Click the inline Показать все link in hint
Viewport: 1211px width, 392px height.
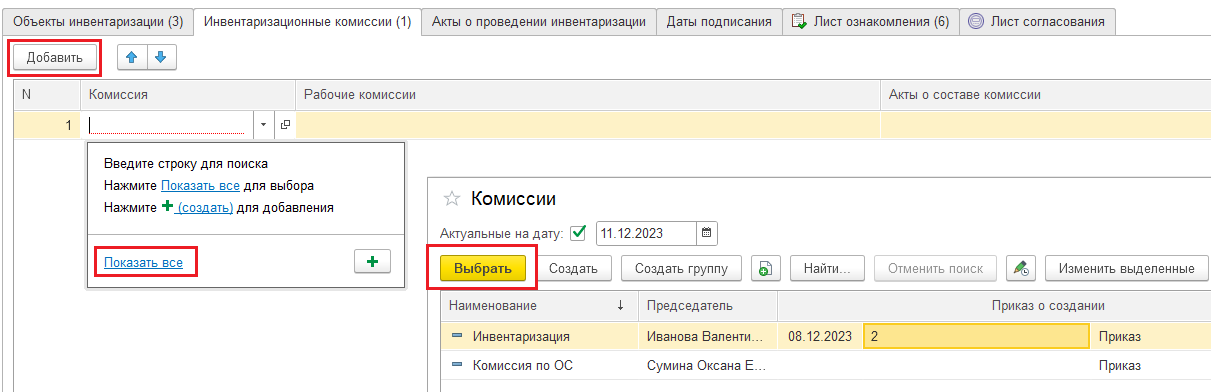[x=200, y=185]
